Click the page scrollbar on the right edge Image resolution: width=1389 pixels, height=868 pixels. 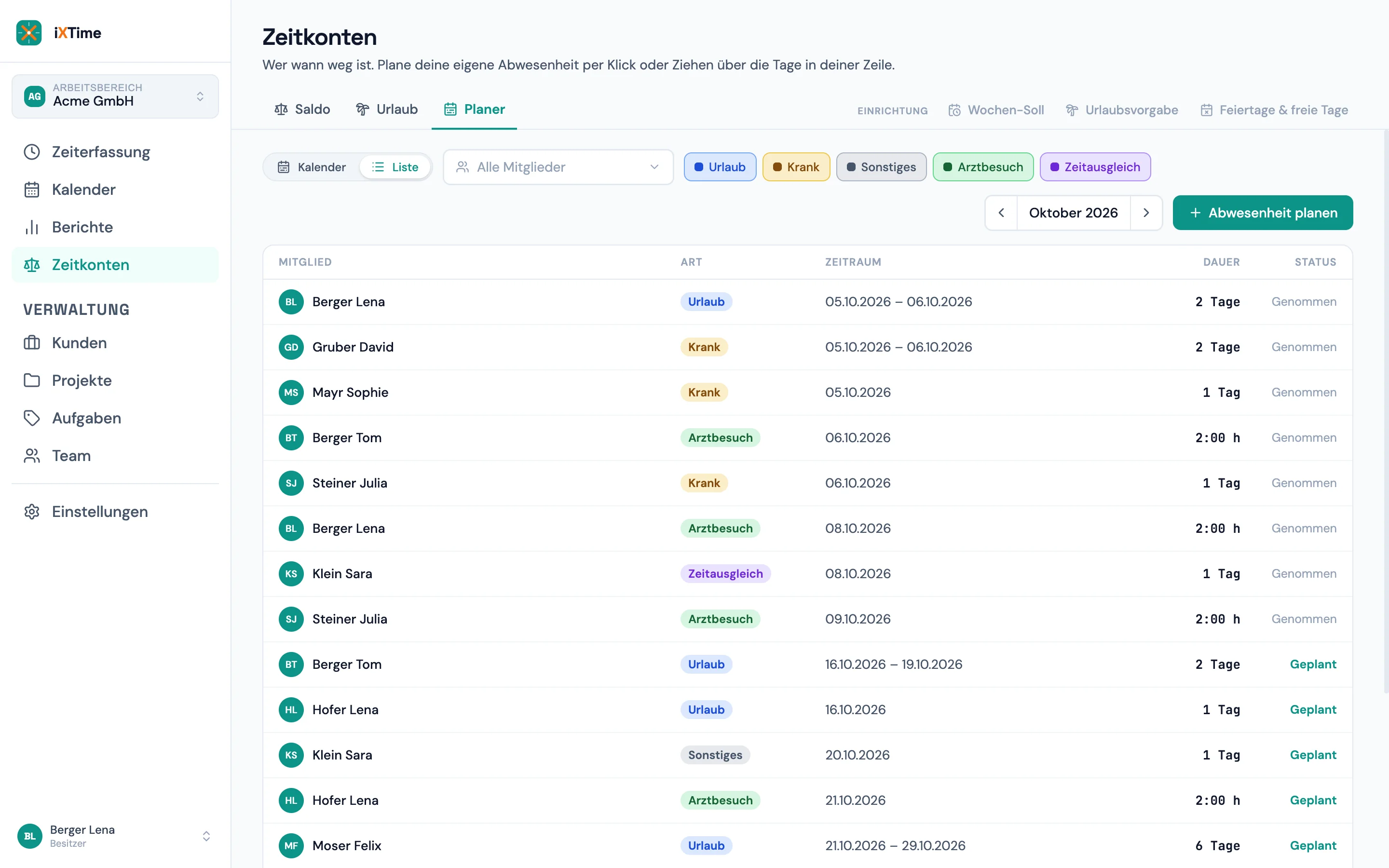pyautogui.click(x=1386, y=412)
